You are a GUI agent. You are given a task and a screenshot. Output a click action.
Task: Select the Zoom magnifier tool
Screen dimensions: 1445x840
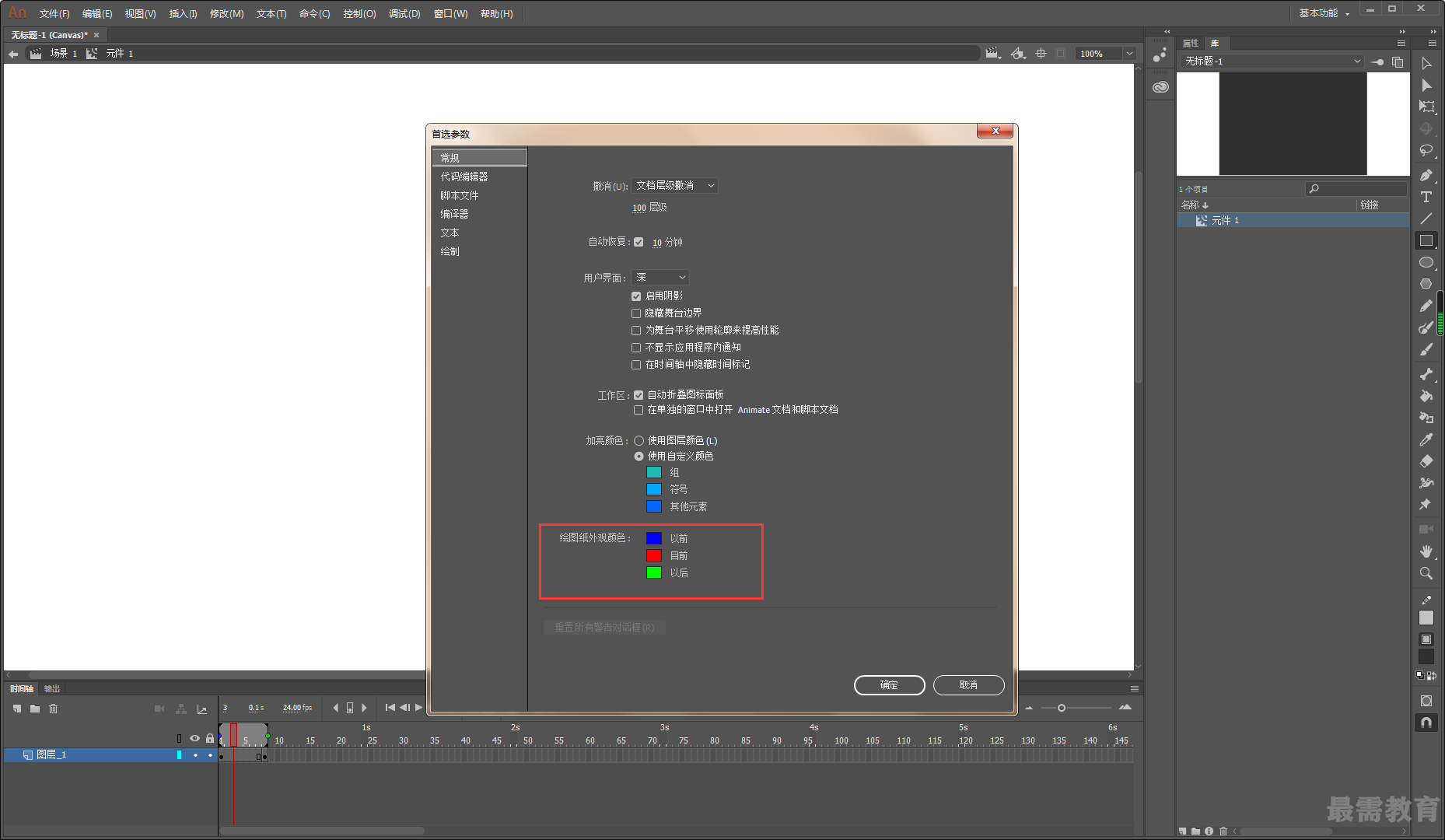click(x=1426, y=572)
